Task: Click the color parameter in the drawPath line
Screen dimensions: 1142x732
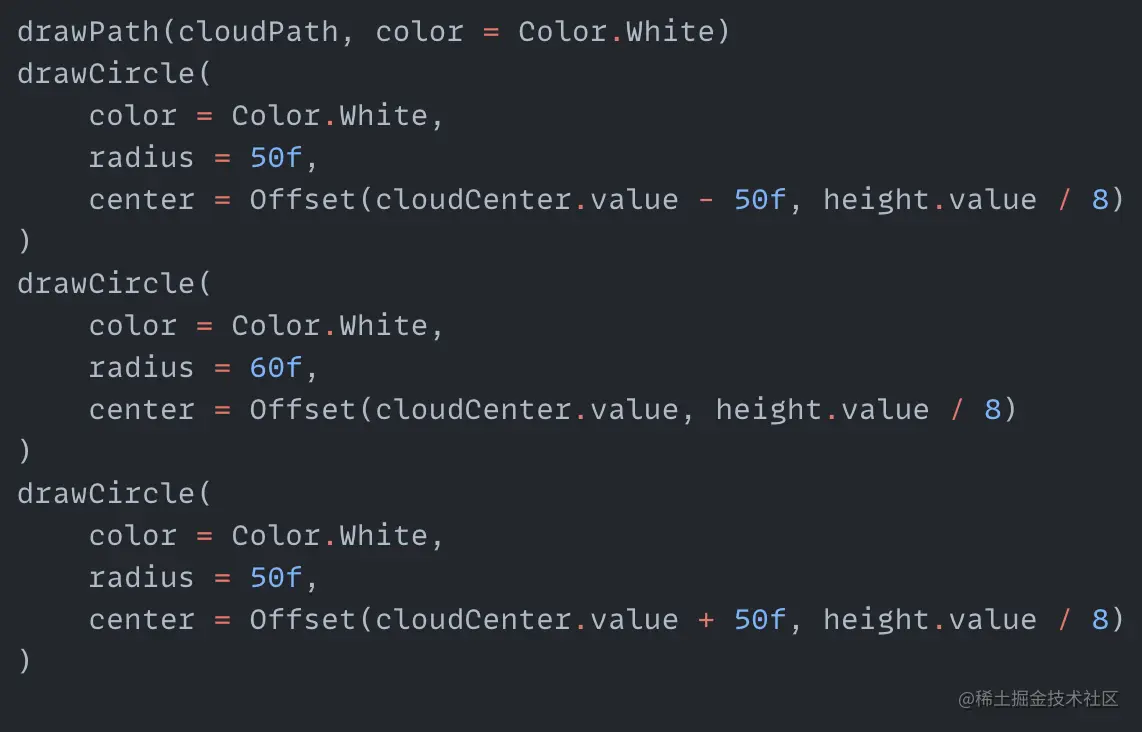Action: (x=419, y=32)
